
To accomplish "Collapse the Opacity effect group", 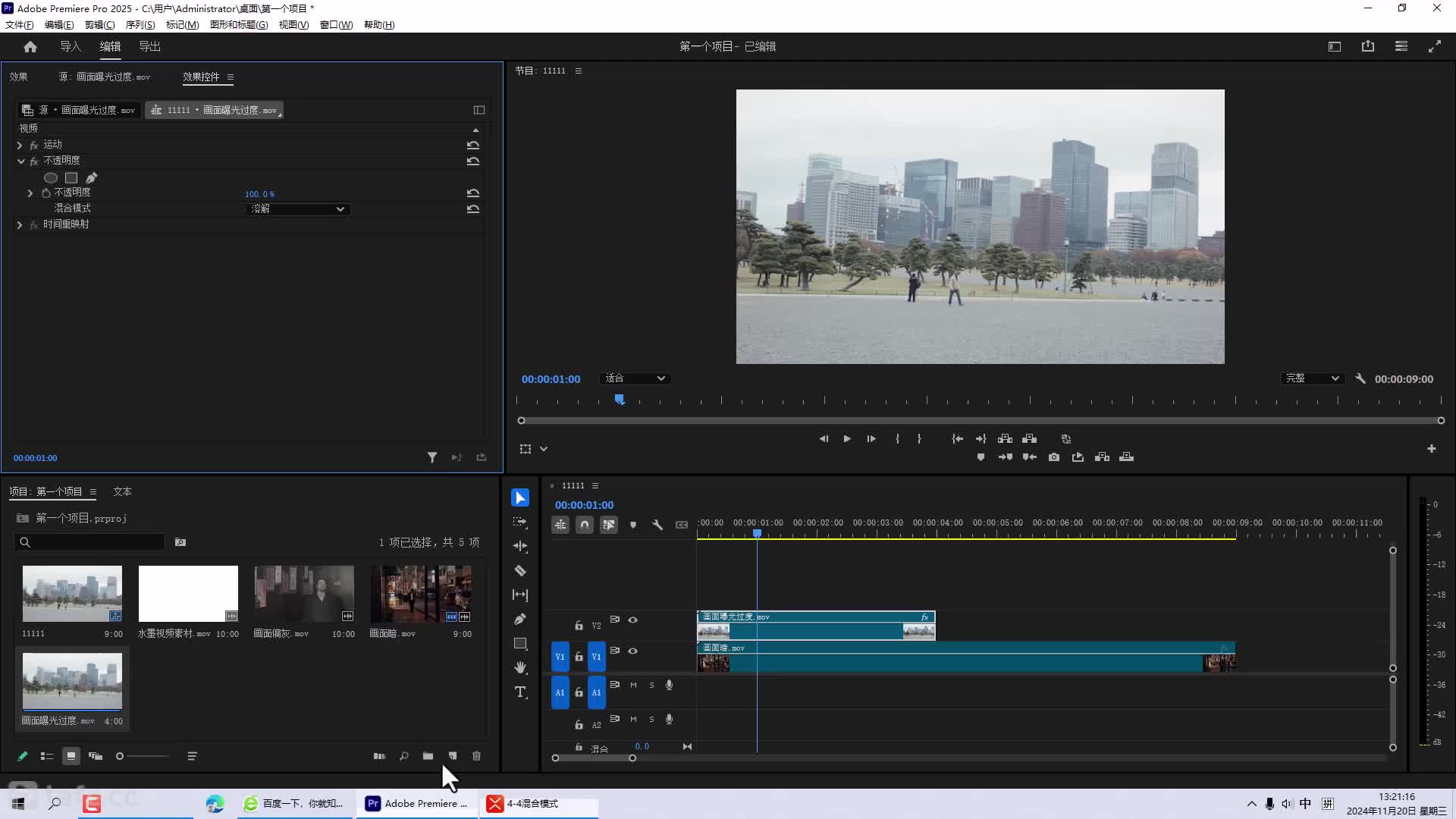I will click(x=20, y=161).
